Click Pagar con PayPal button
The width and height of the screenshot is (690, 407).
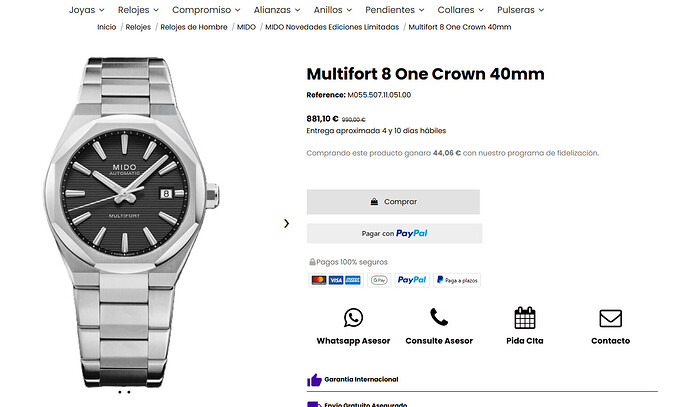point(394,233)
